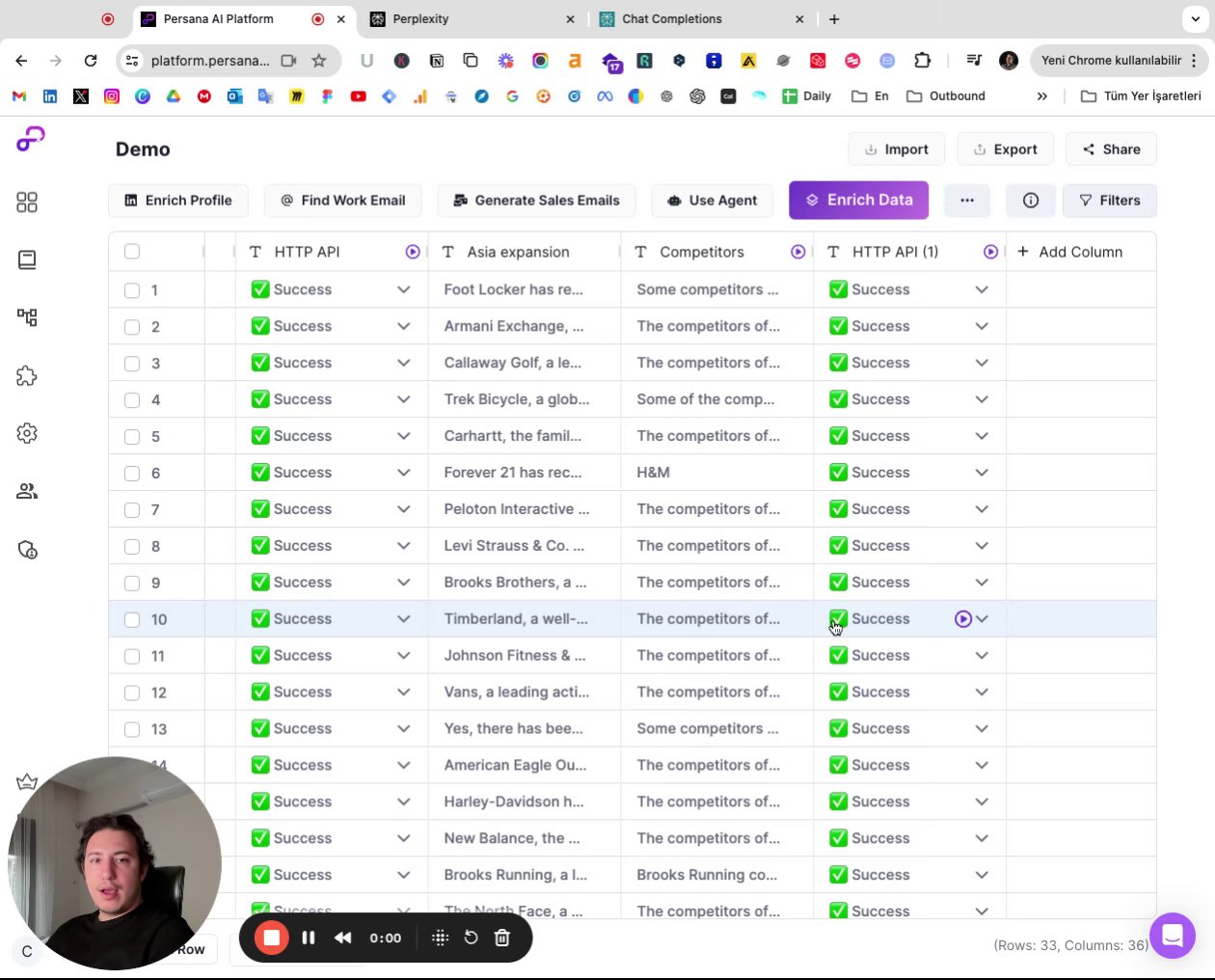1215x980 pixels.
Task: Run row 10 HTTP API (1) play icon
Action: tap(962, 619)
